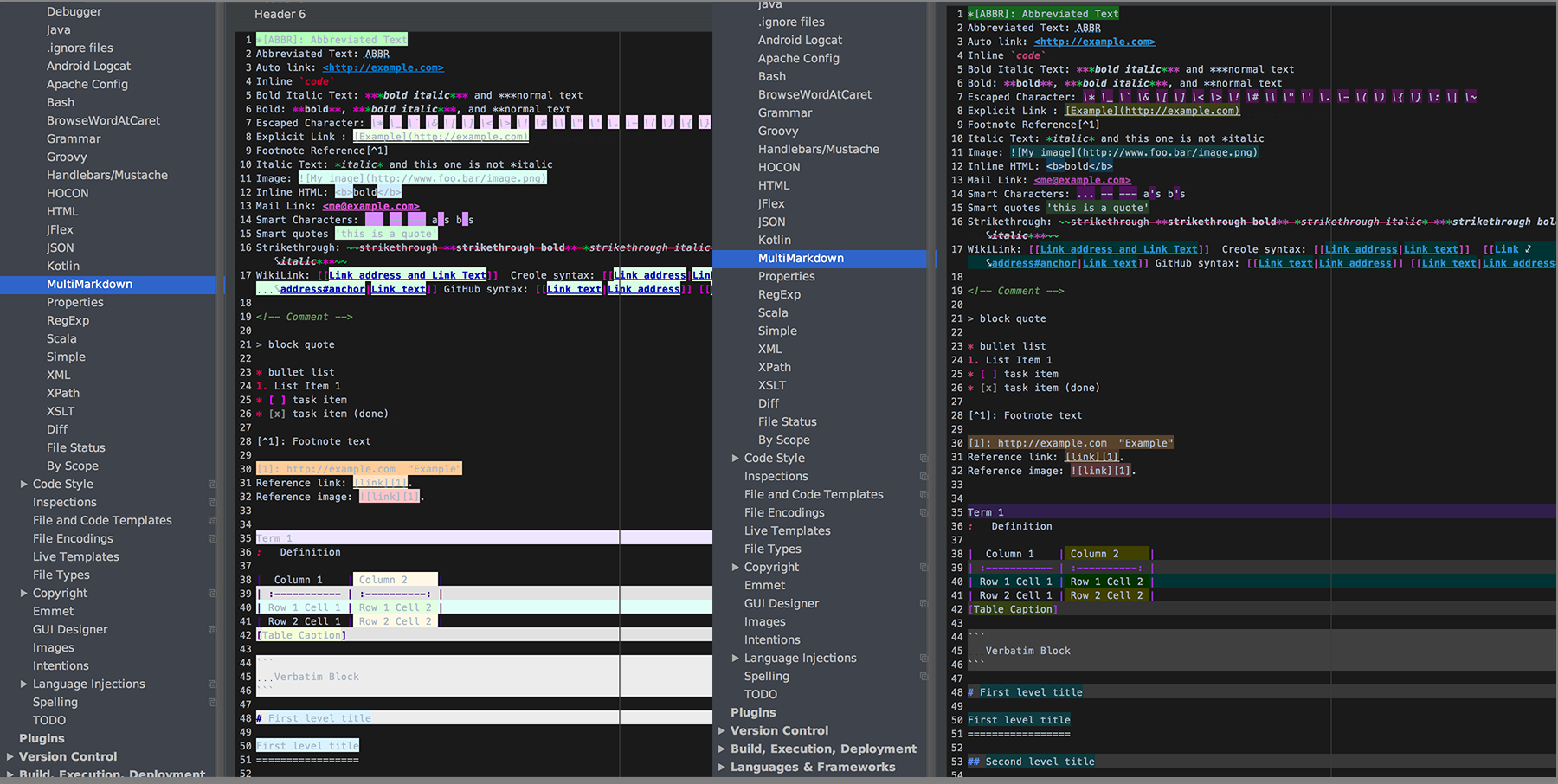Open File Status in left panel
Viewport: 1558px width, 784px height.
[76, 448]
